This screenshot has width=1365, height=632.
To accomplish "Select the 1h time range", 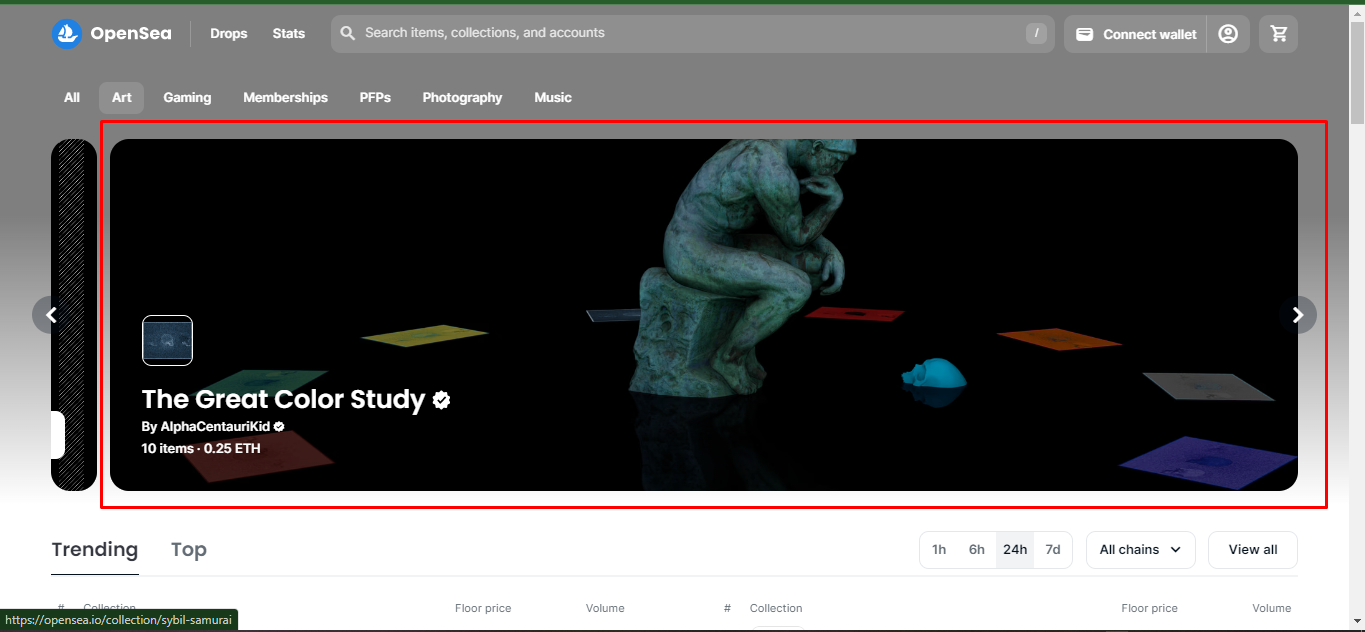I will click(x=939, y=550).
